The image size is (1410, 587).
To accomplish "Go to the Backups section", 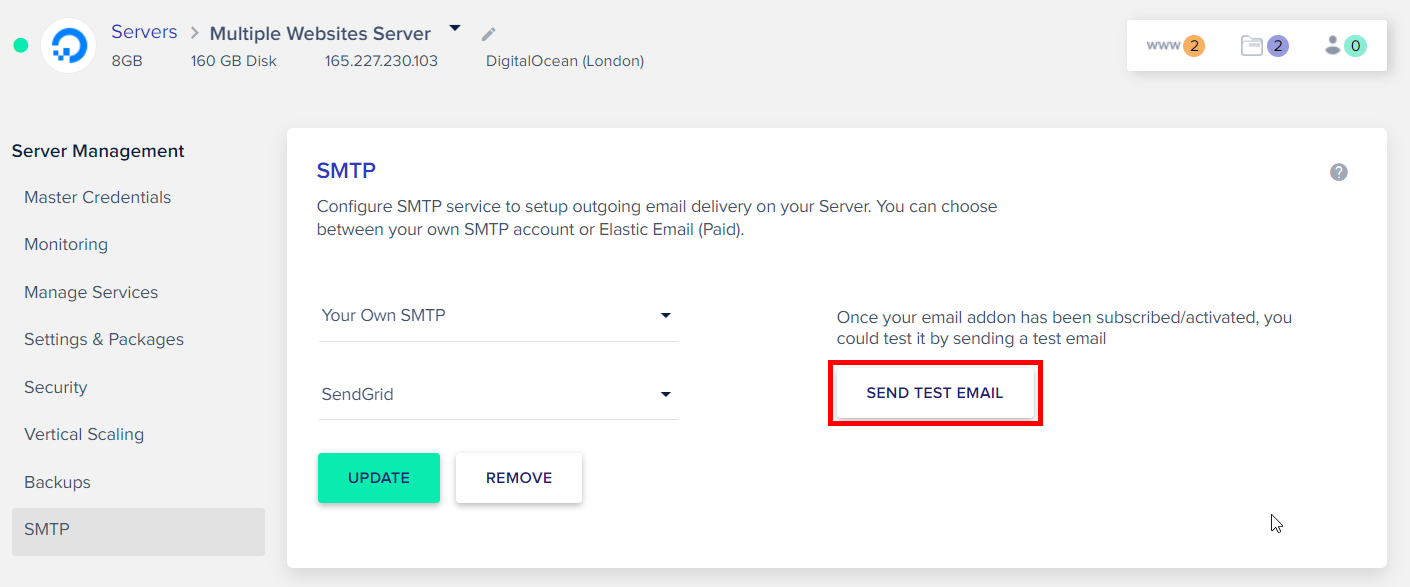I will 57,482.
